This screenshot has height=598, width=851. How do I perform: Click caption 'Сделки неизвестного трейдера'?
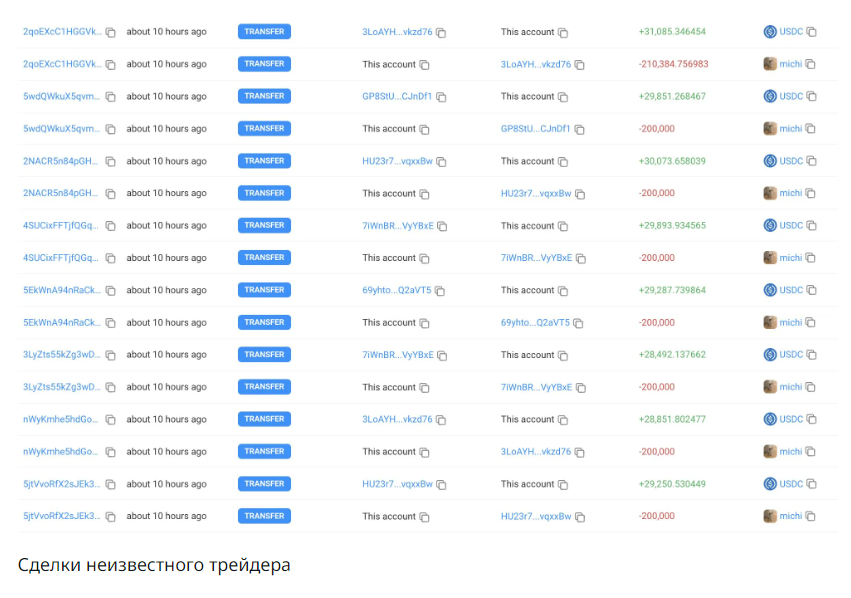click(154, 565)
